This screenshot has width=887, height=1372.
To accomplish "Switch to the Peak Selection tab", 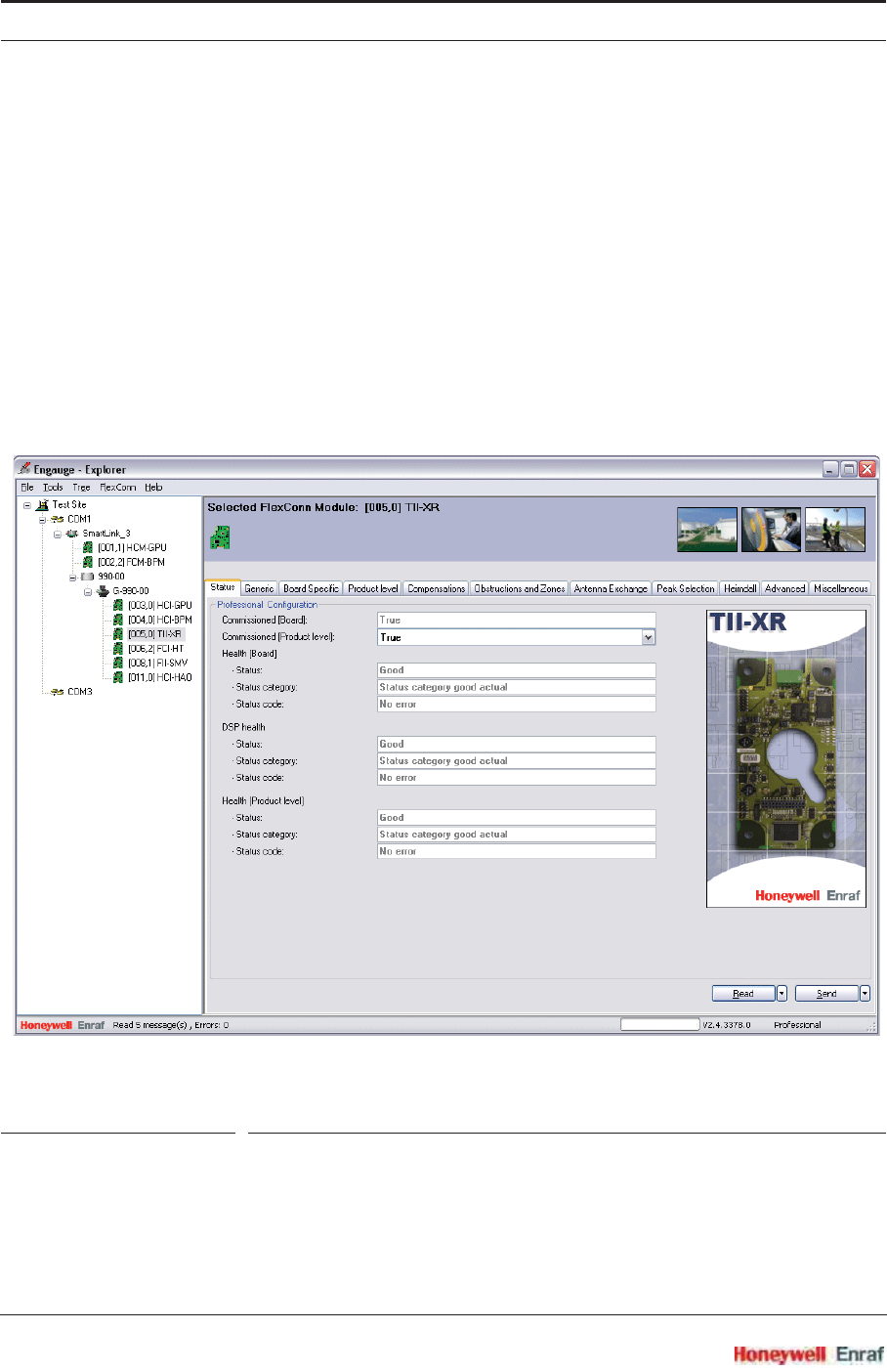I will (685, 588).
